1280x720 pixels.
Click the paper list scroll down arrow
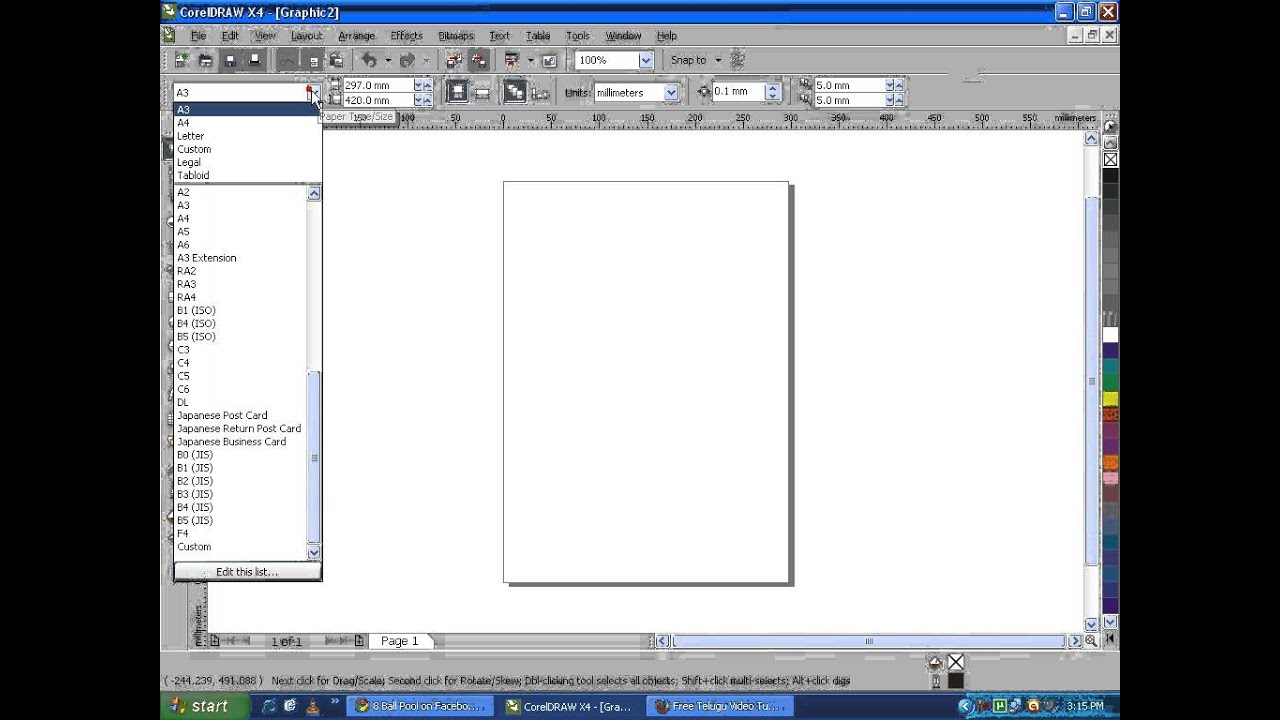click(x=314, y=552)
